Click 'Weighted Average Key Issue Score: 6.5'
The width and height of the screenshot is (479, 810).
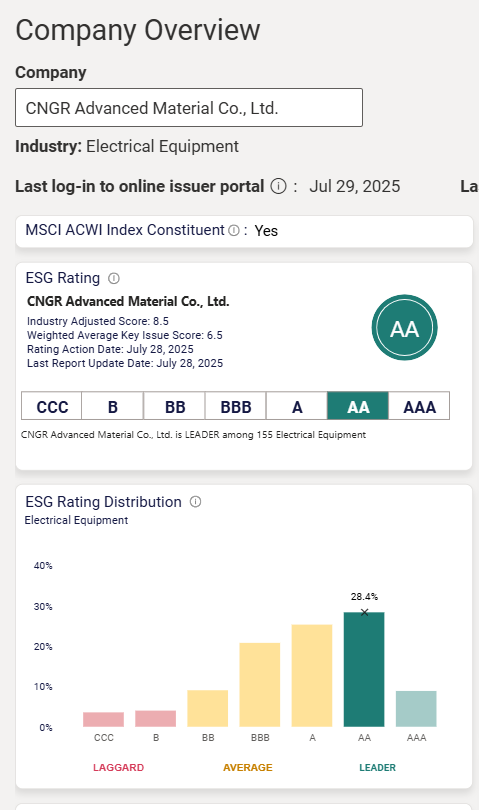125,335
